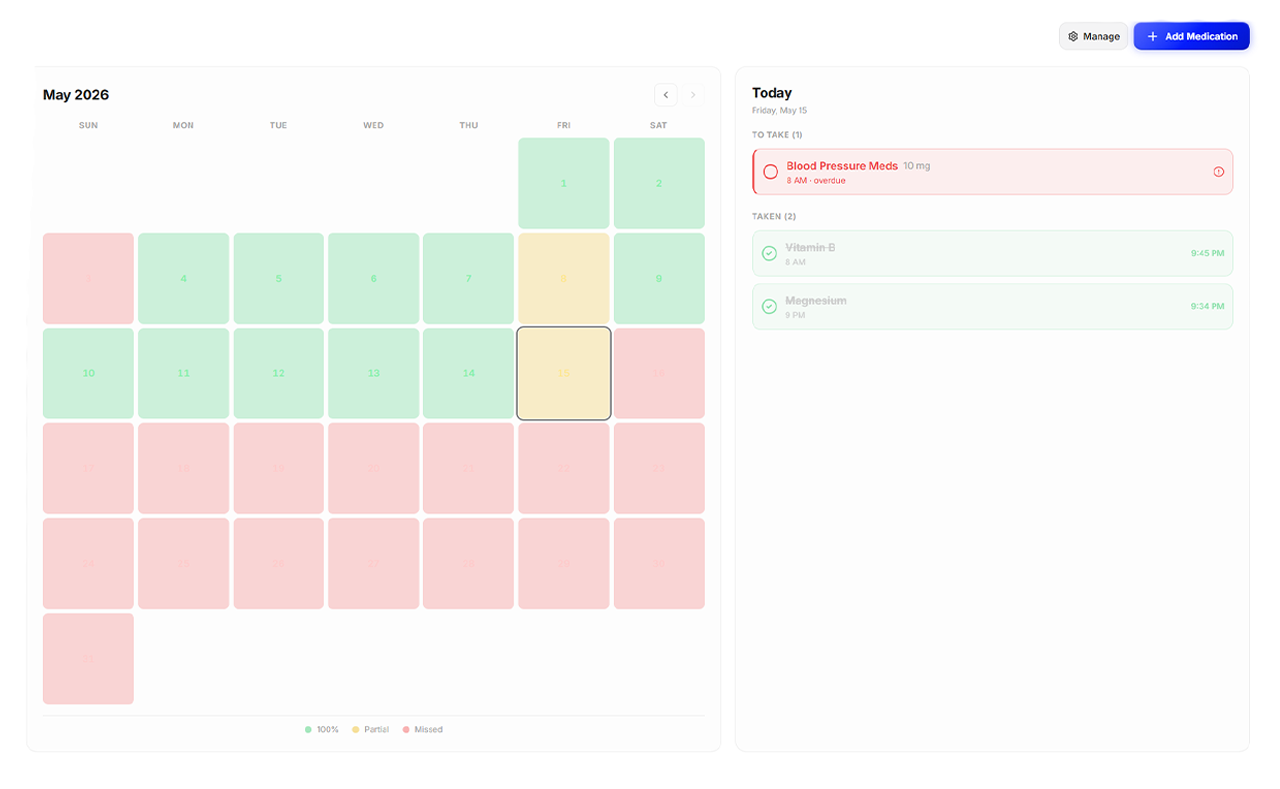Open the Manage medications button
Image resolution: width=1280 pixels, height=789 pixels.
coord(1094,36)
